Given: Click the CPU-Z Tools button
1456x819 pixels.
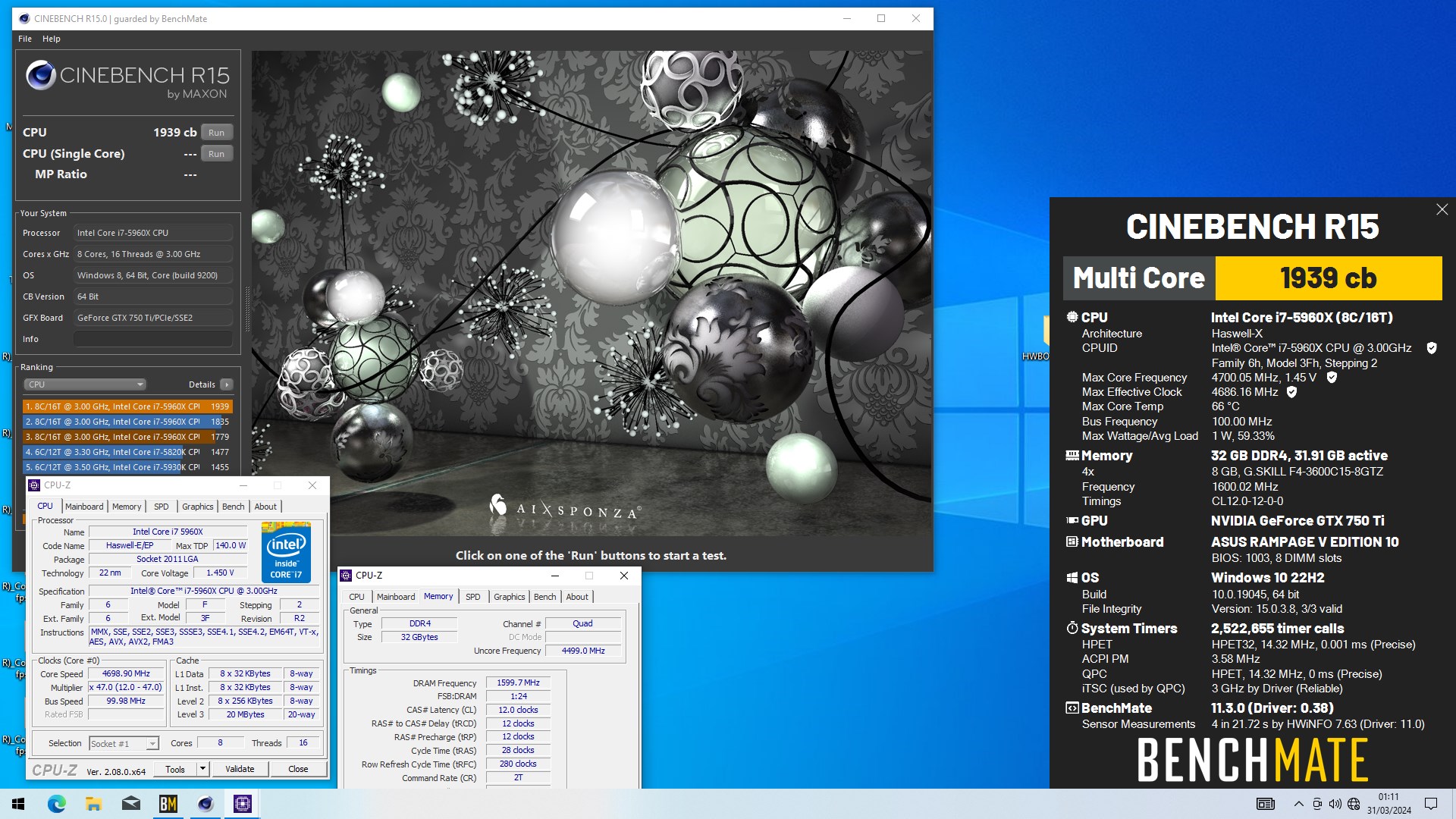Looking at the screenshot, I should (175, 769).
